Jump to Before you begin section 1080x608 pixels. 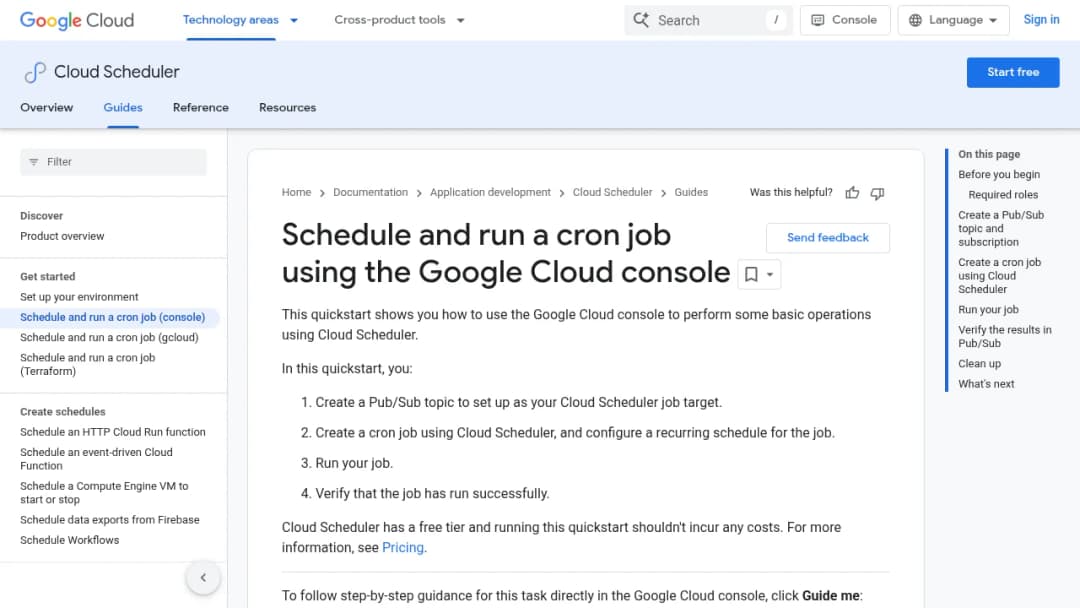999,174
